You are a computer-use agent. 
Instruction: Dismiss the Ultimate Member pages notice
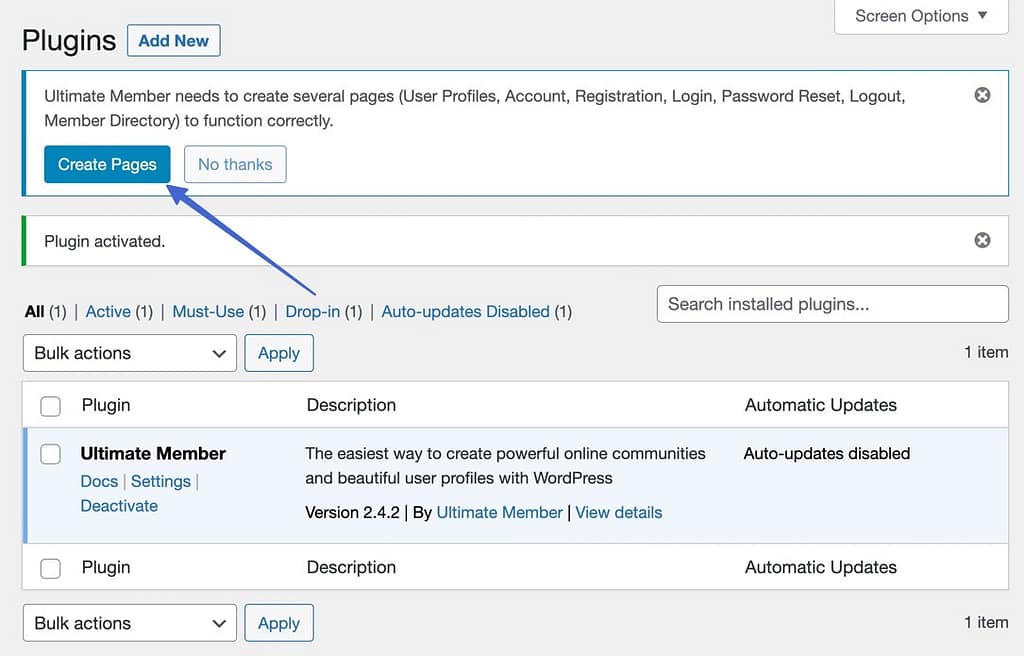(x=981, y=94)
